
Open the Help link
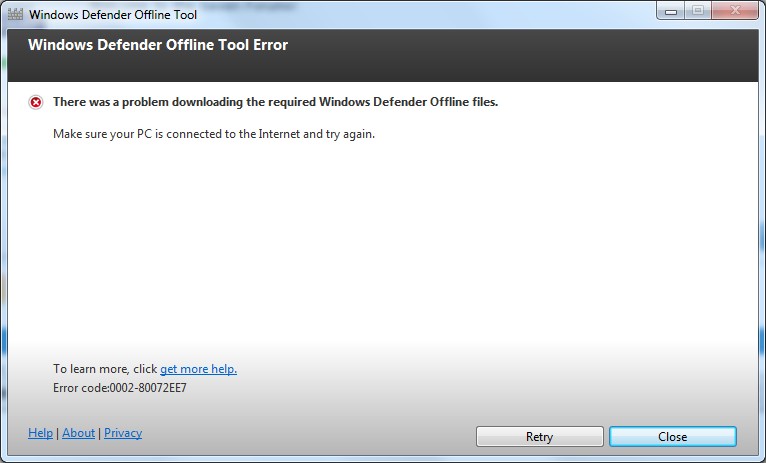point(41,433)
